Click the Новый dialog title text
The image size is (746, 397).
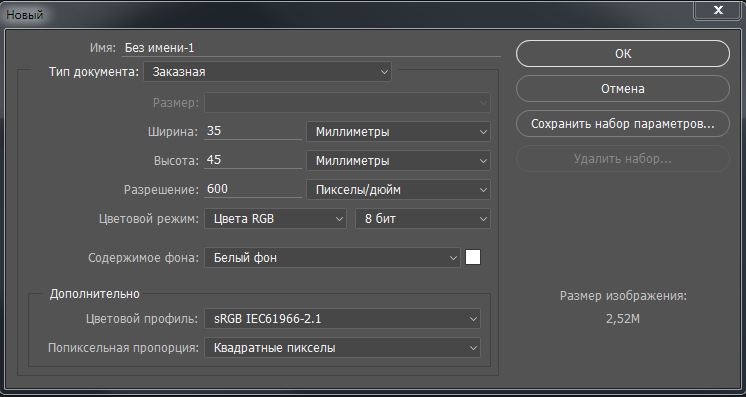(25, 15)
